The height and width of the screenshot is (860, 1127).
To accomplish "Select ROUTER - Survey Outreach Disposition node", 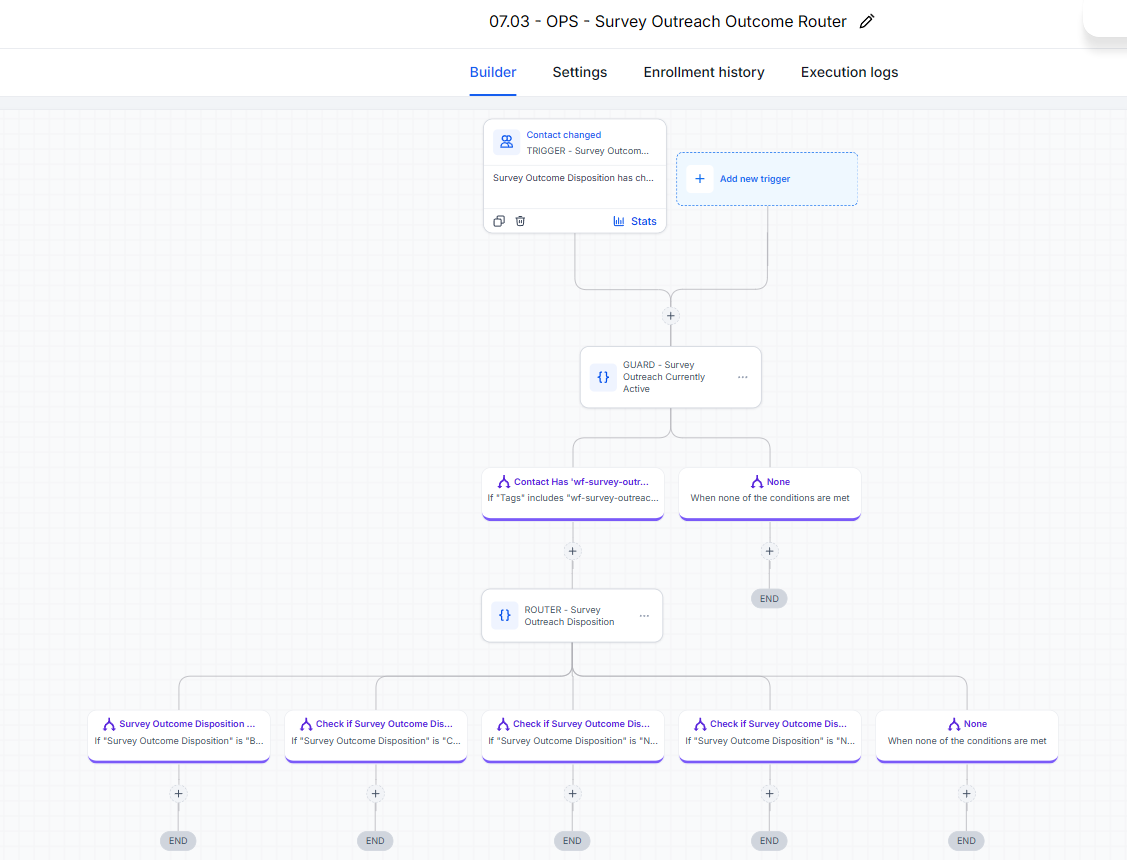I will click(x=572, y=616).
